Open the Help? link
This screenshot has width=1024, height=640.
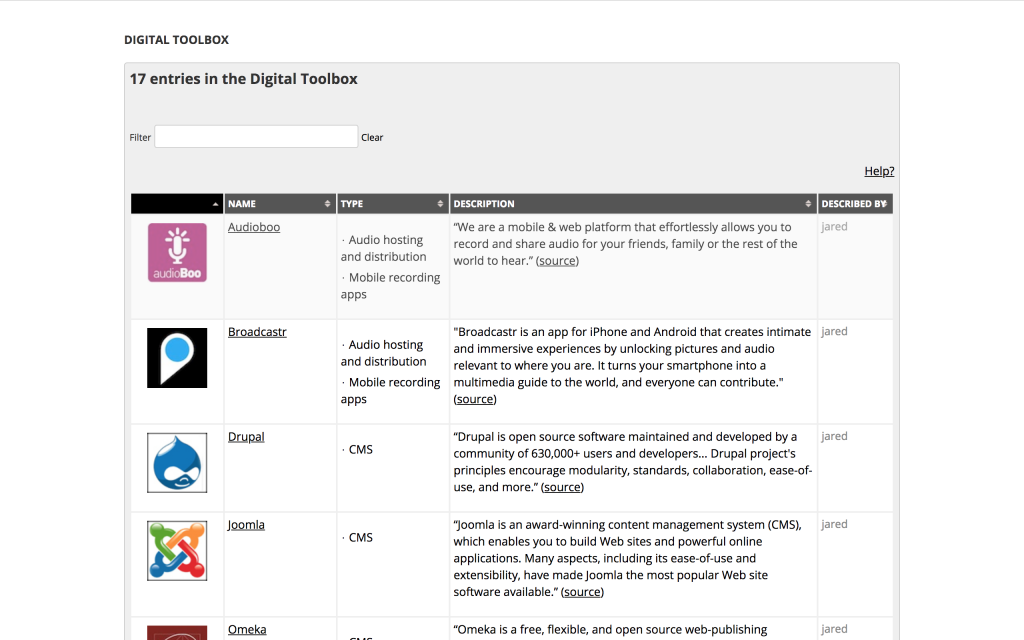point(879,171)
